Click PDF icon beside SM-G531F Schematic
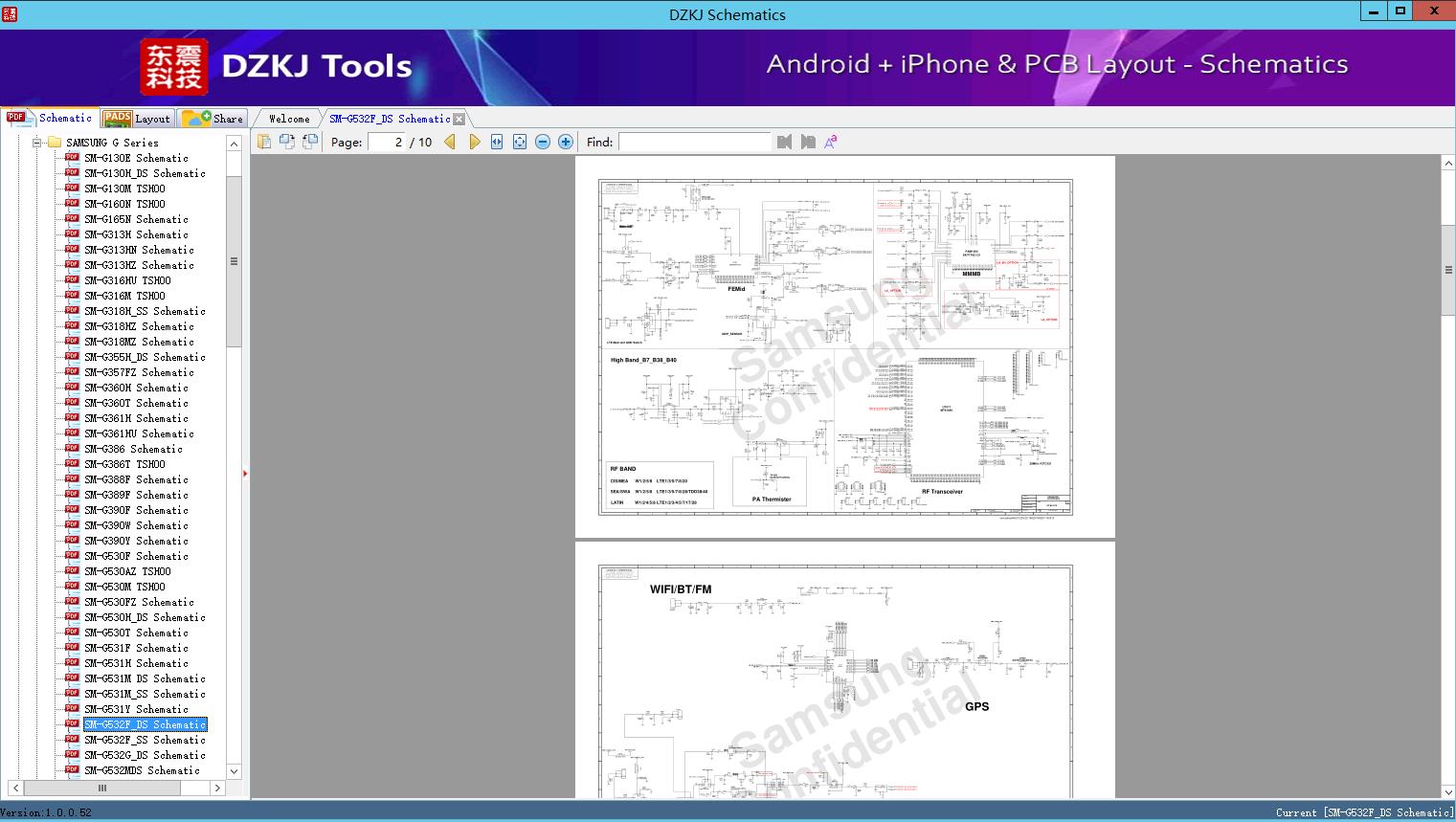 [72, 647]
